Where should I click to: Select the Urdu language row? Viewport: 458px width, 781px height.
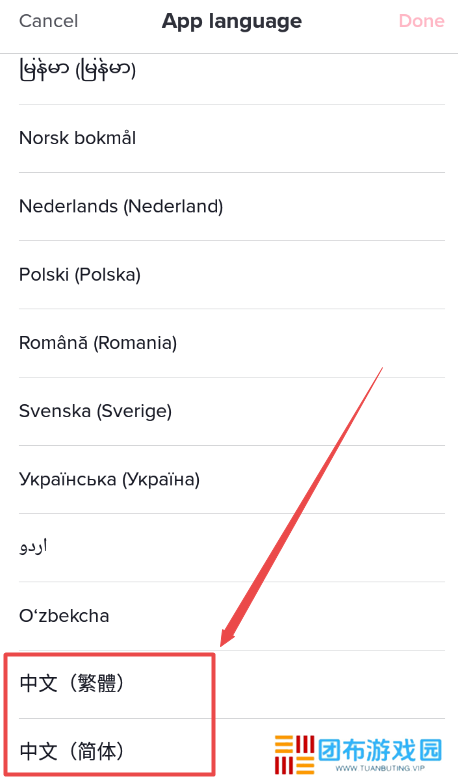[231, 547]
